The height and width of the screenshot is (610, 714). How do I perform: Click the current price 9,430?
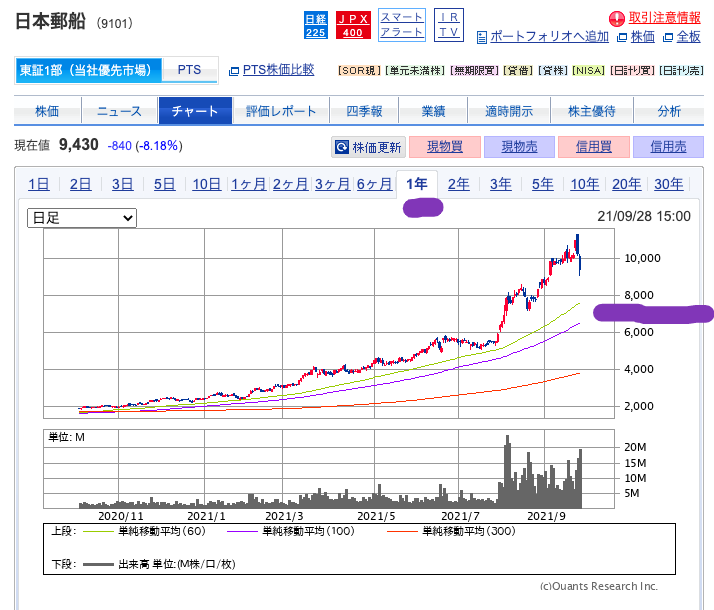[x=78, y=145]
